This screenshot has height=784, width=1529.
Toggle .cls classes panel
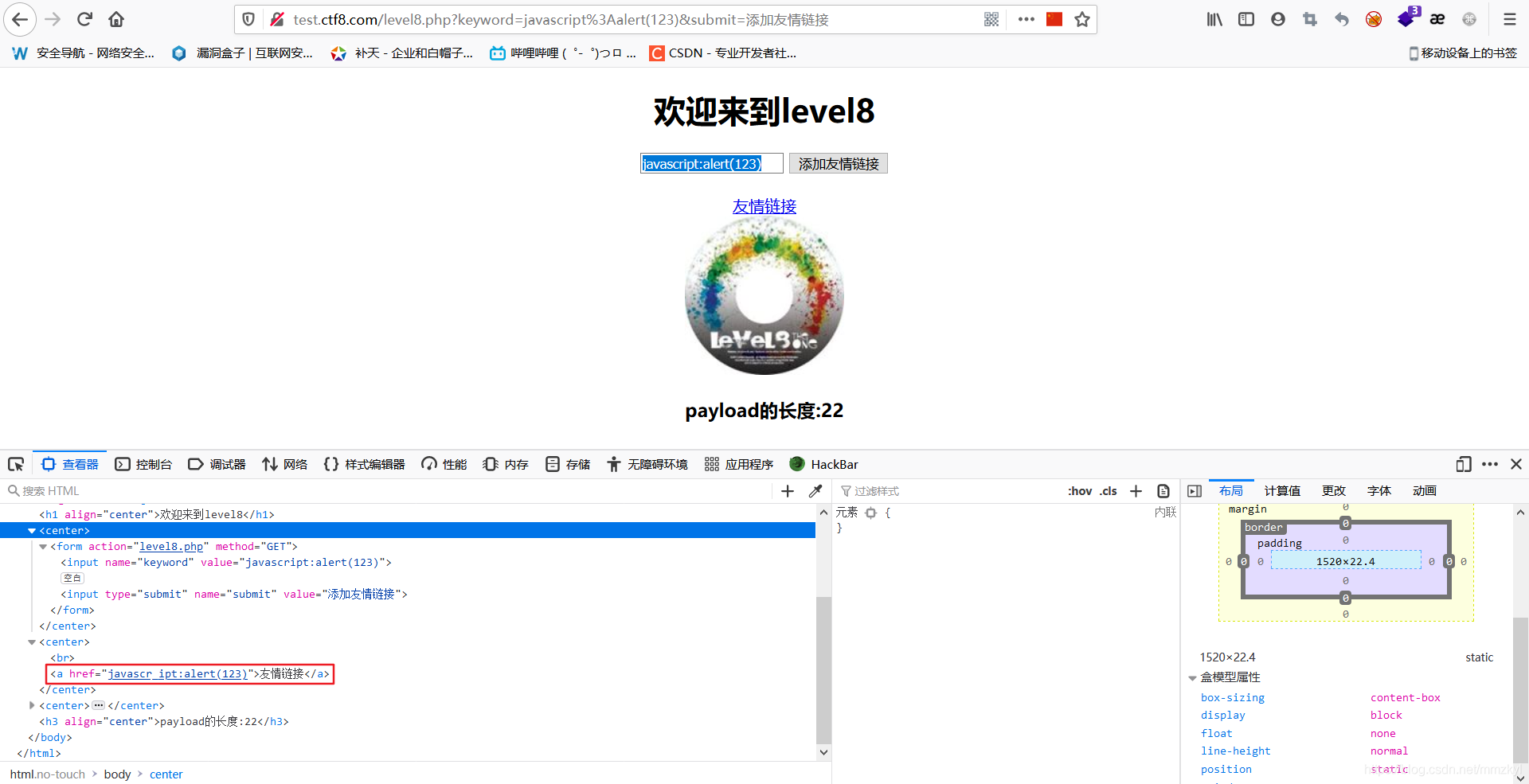coord(1109,491)
